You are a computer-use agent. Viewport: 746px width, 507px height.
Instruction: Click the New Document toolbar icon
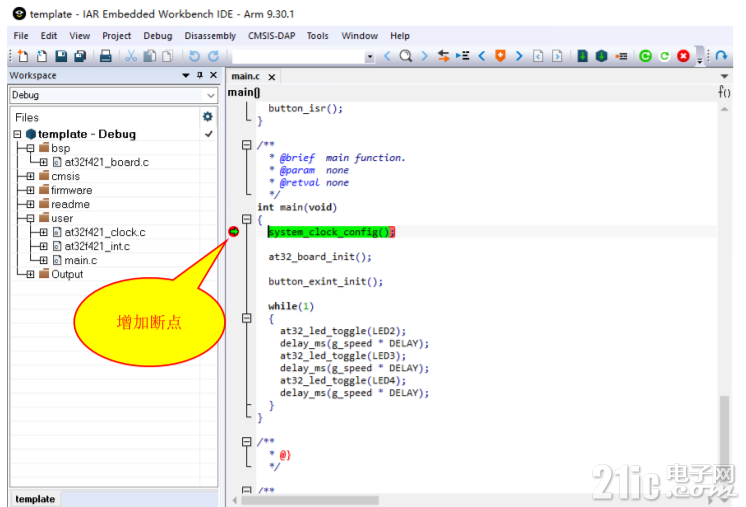[22, 56]
